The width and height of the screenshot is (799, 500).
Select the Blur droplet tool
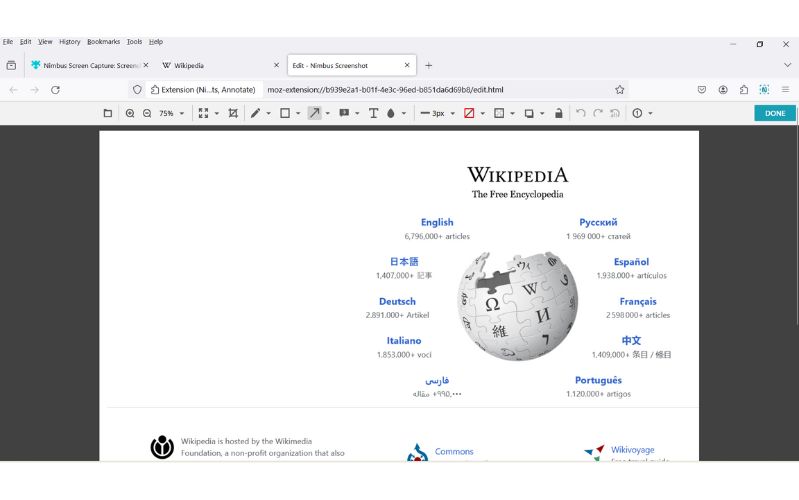click(x=391, y=113)
